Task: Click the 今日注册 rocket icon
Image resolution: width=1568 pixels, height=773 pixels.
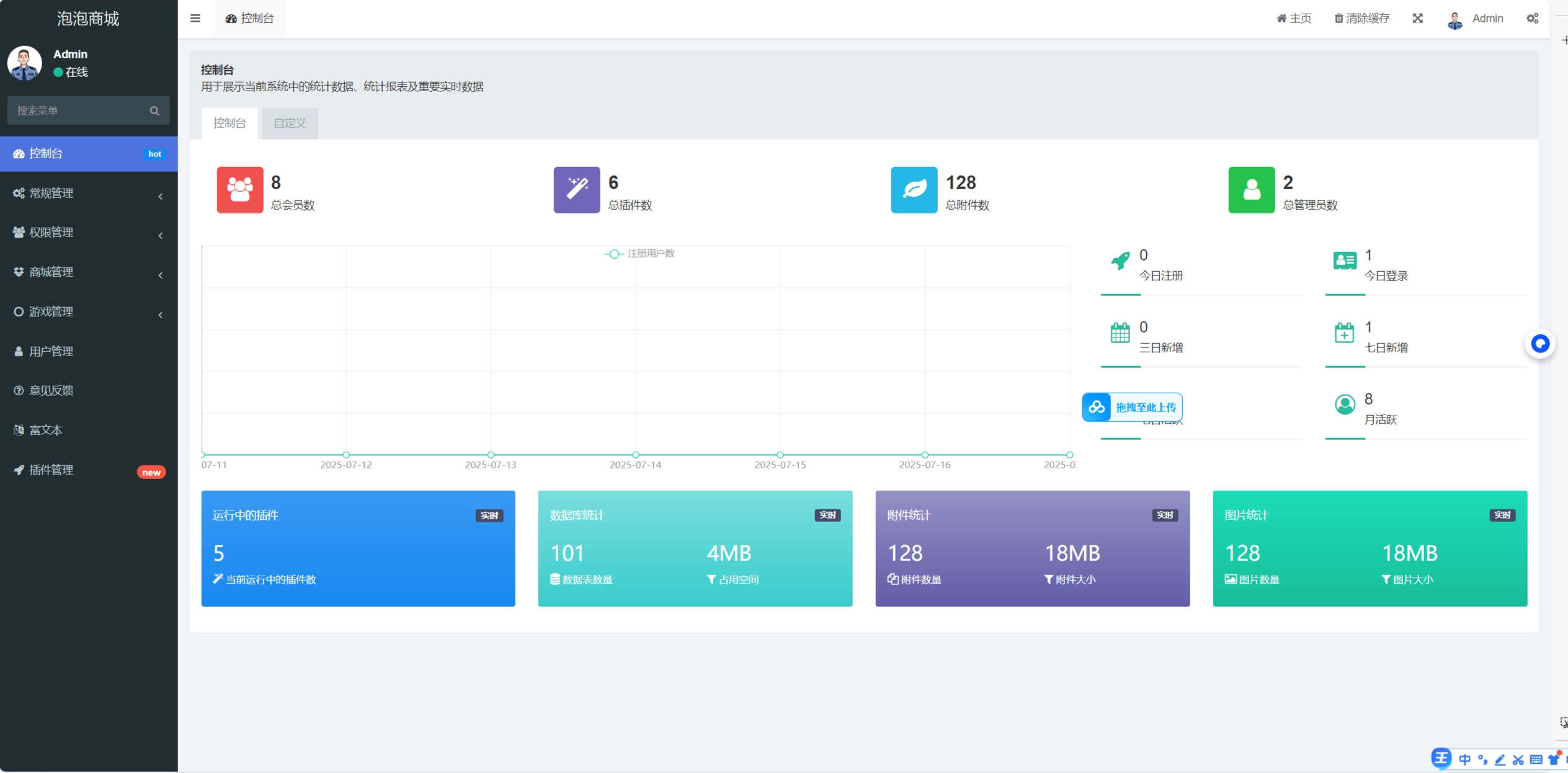Action: [1120, 261]
